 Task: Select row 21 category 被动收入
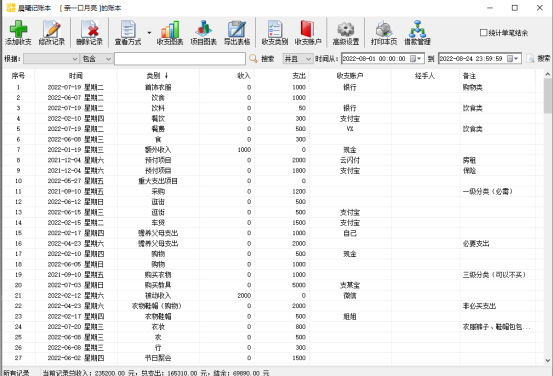pos(158,295)
